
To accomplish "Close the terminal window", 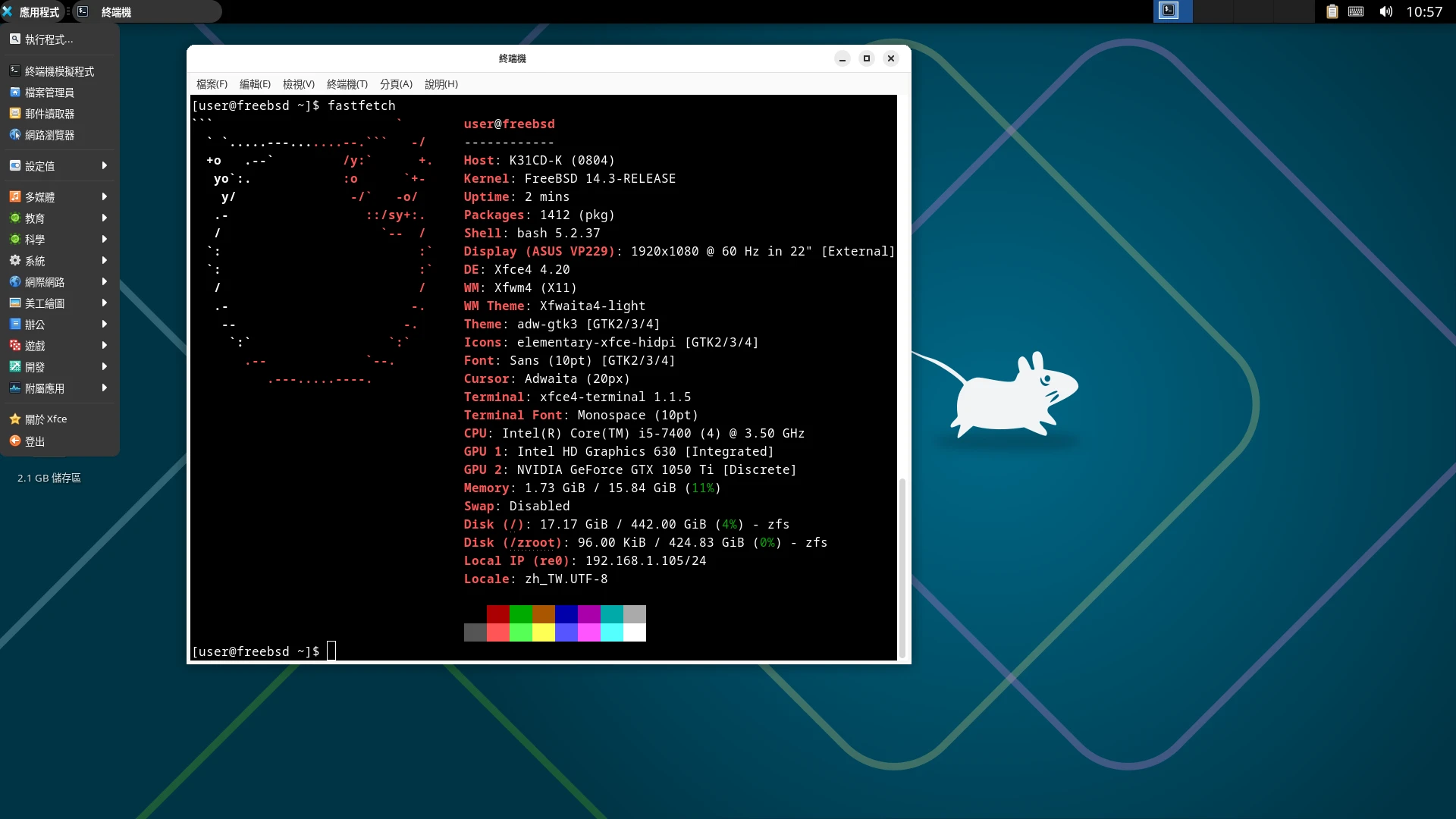I will (x=891, y=58).
